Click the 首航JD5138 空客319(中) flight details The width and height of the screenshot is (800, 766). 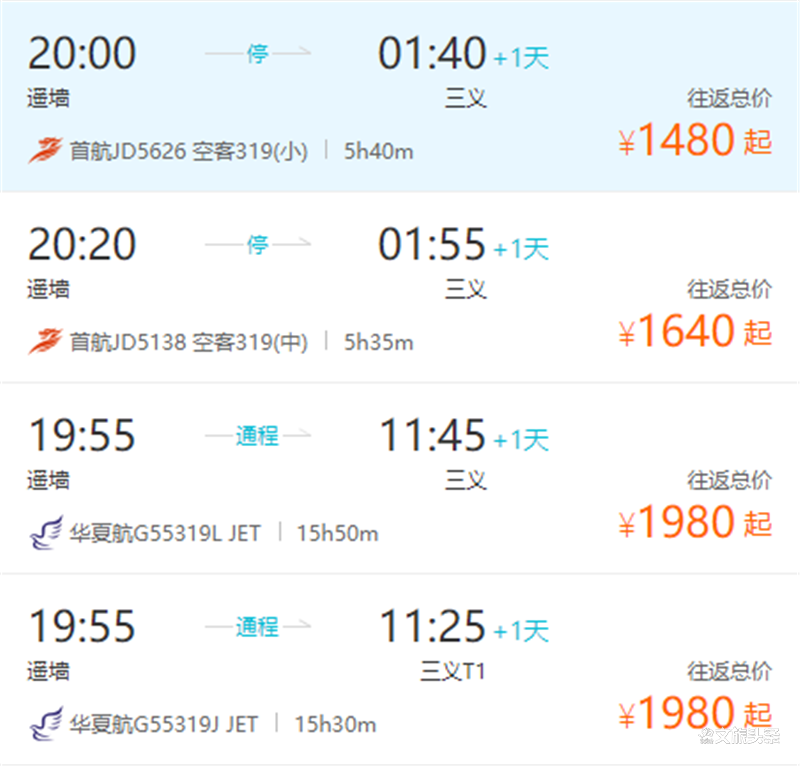(x=188, y=342)
